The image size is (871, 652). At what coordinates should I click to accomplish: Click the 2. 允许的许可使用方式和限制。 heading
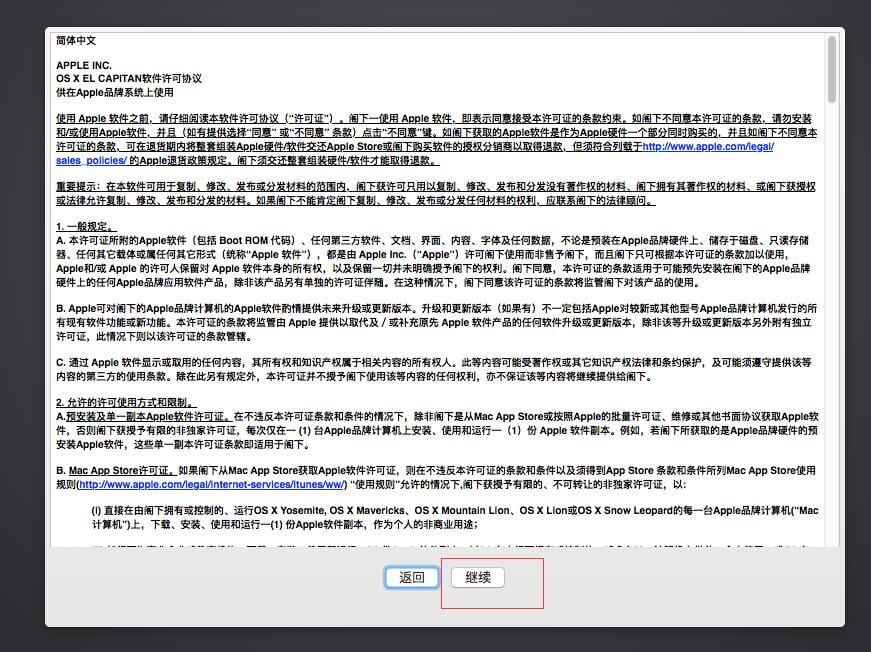click(126, 403)
